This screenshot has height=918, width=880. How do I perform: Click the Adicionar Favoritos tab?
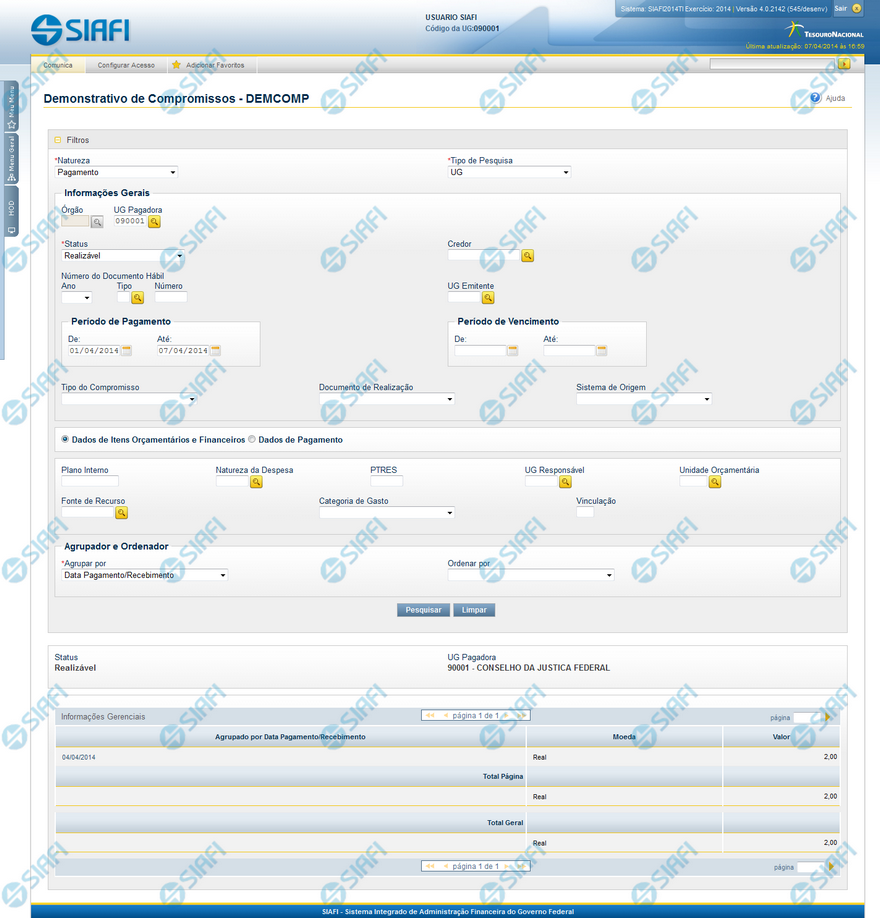[x=213, y=65]
